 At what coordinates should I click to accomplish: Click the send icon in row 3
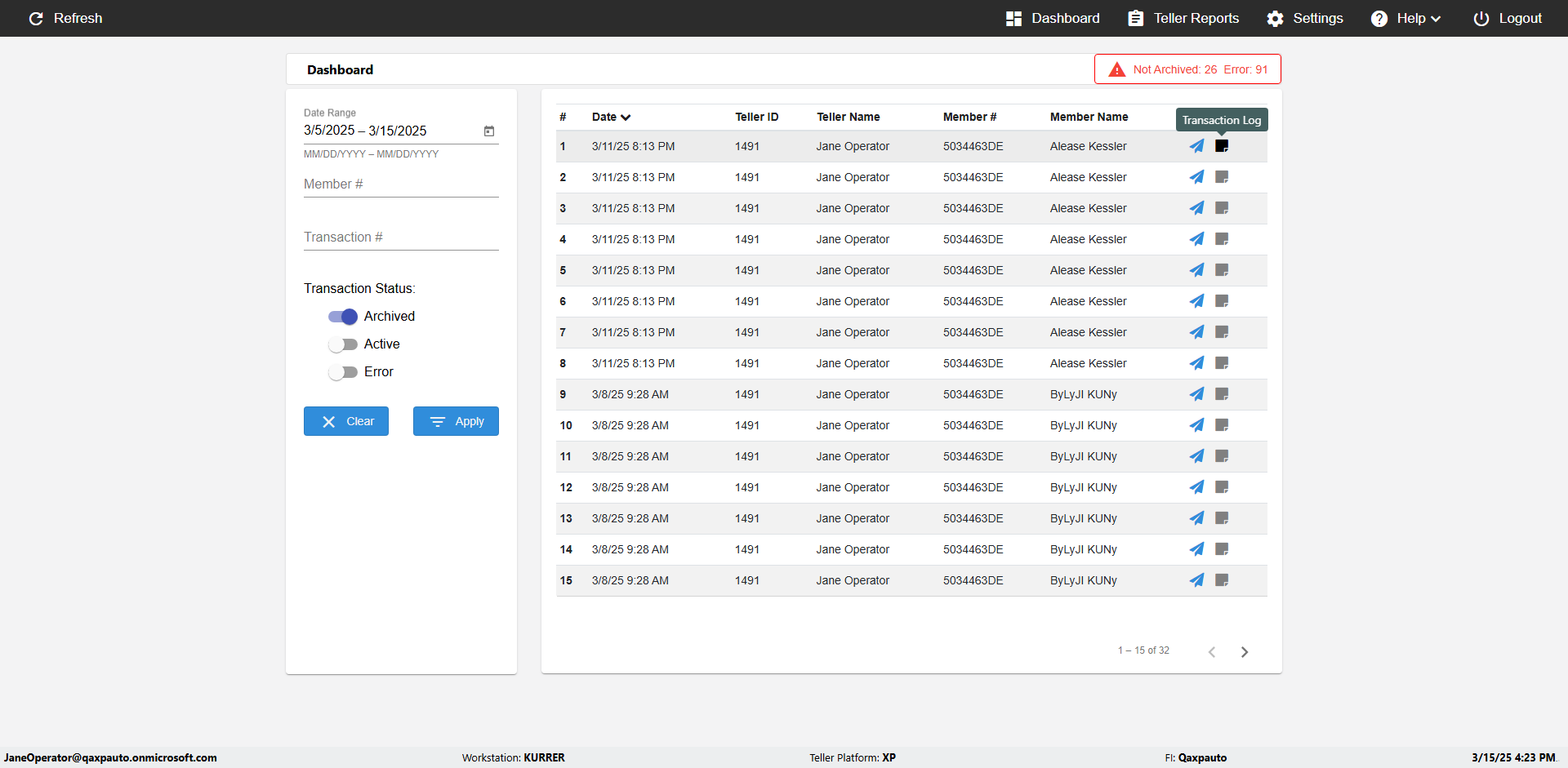tap(1196, 208)
